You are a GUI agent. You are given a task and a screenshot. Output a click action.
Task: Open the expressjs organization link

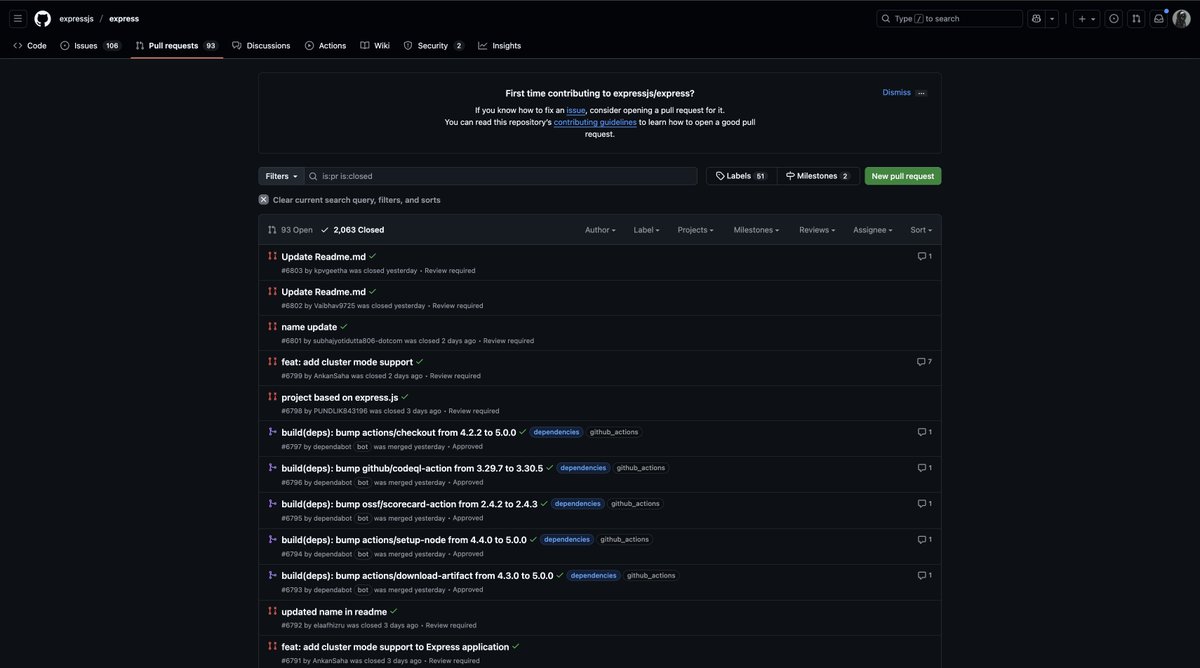click(75, 18)
